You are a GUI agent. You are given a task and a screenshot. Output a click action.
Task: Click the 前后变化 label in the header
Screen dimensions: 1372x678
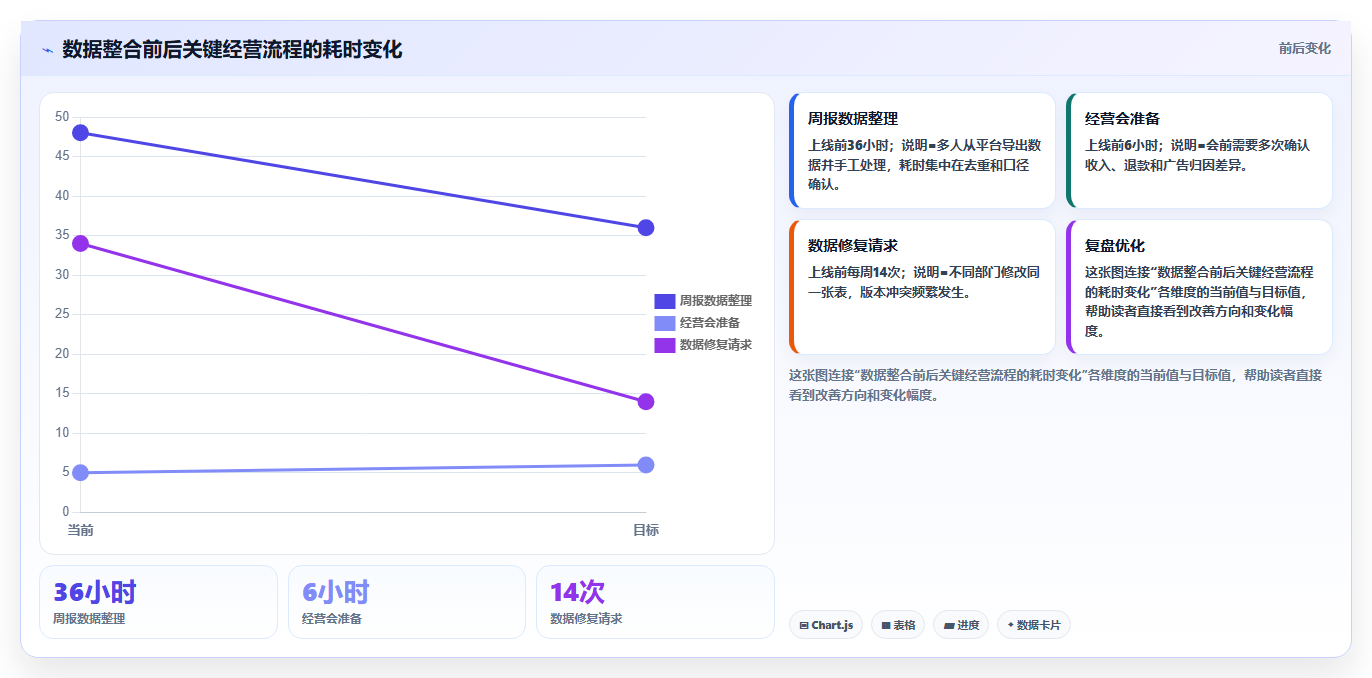tap(1304, 48)
